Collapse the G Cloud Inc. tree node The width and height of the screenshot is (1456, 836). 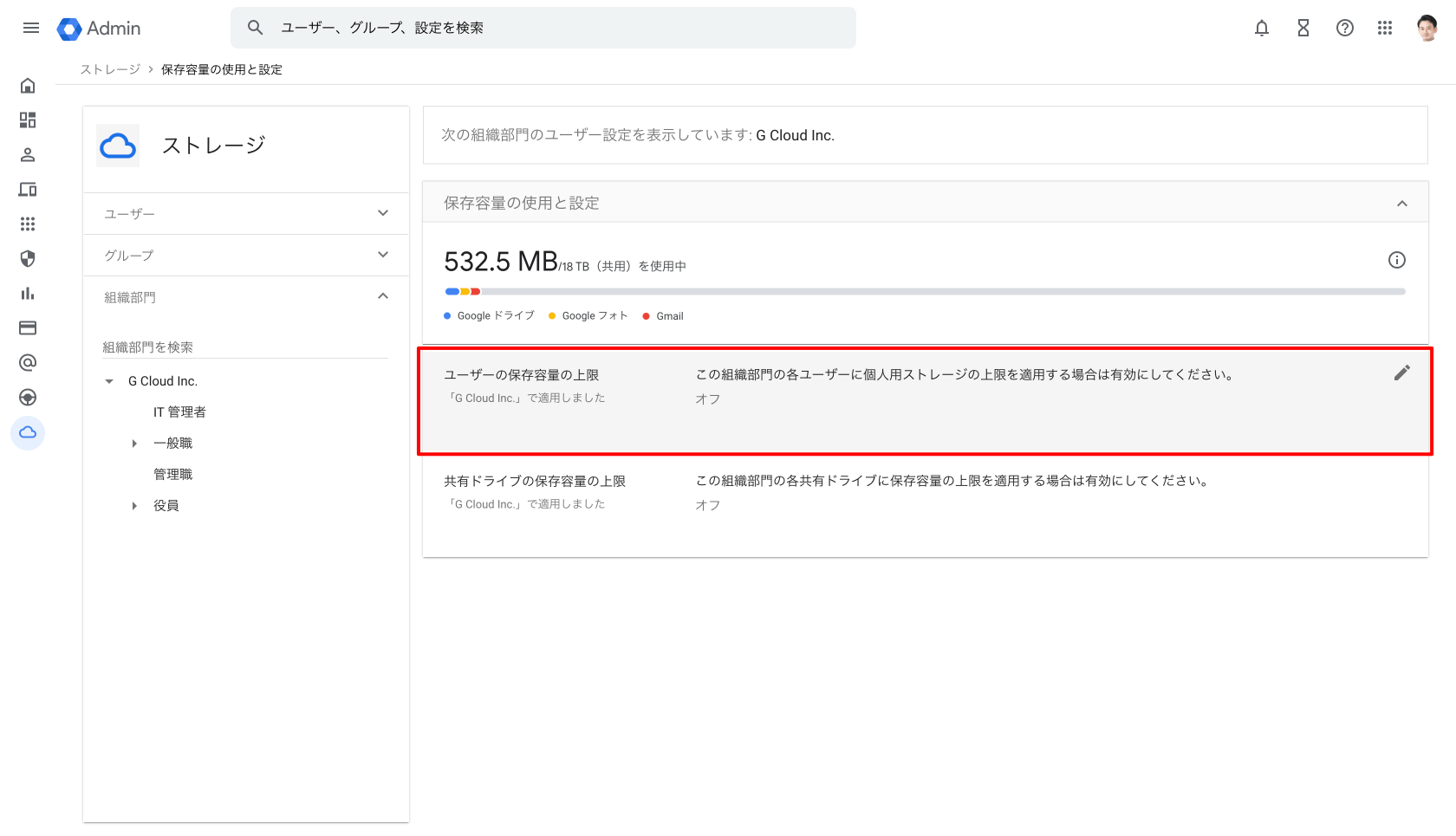pyautogui.click(x=109, y=381)
